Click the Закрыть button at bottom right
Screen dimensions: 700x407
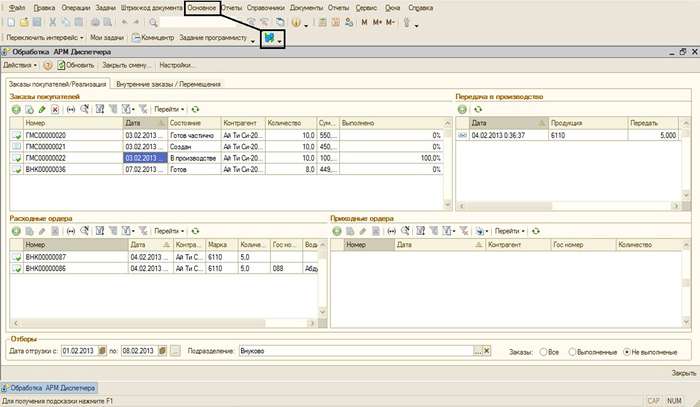click(683, 373)
